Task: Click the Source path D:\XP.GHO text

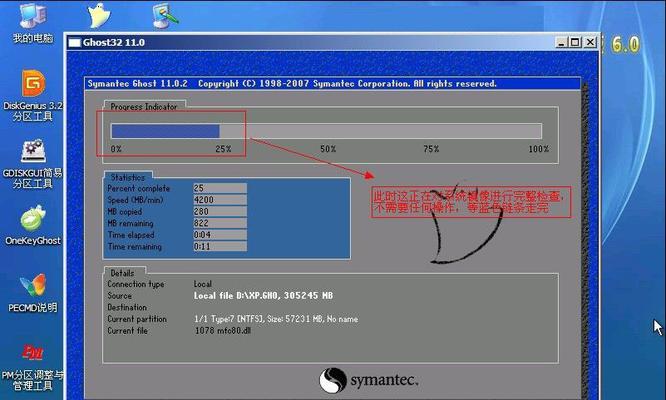Action: coord(265,296)
